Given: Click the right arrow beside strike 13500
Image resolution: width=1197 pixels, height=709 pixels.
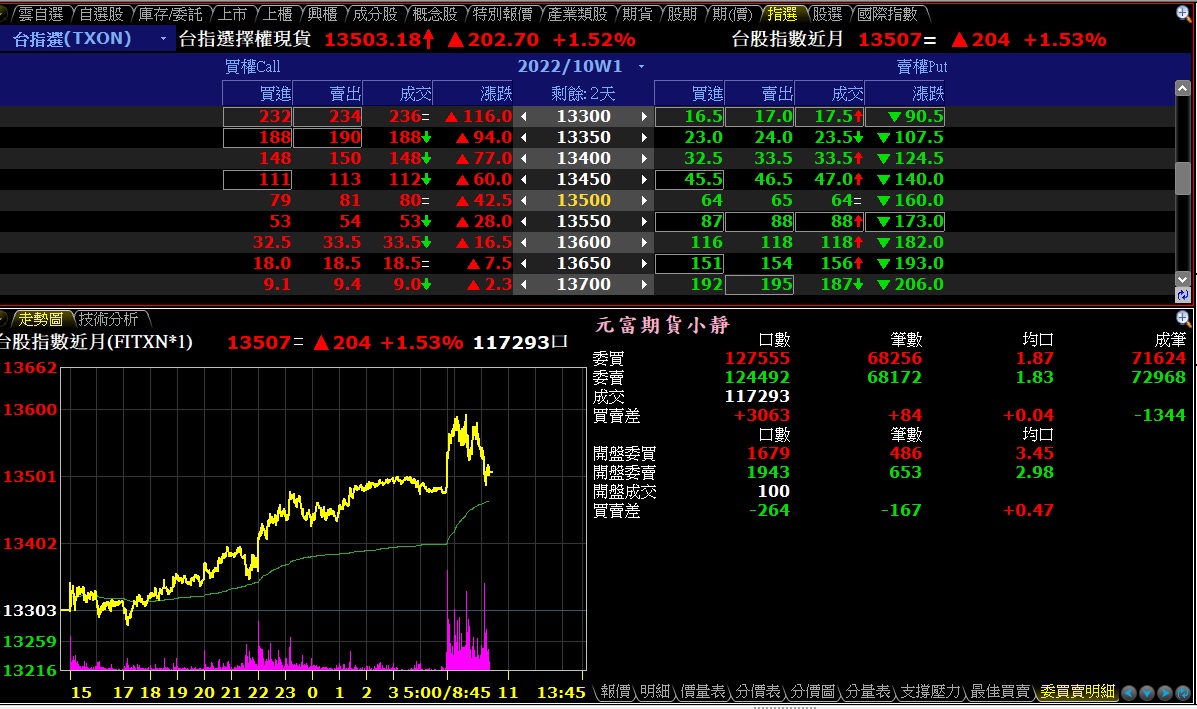Looking at the screenshot, I should (x=644, y=201).
